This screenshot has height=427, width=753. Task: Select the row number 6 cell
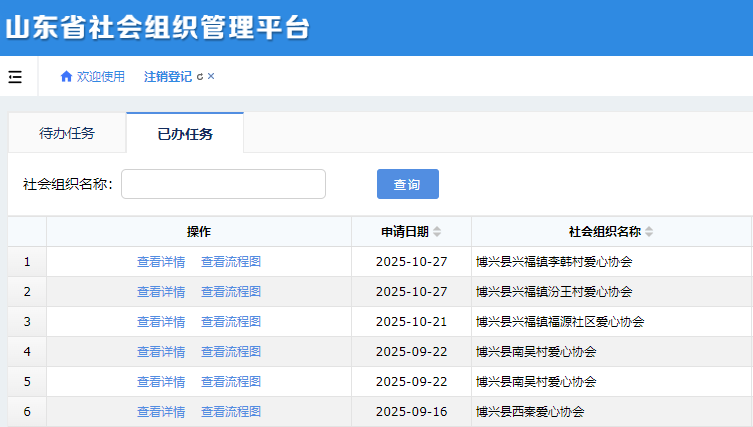click(27, 412)
